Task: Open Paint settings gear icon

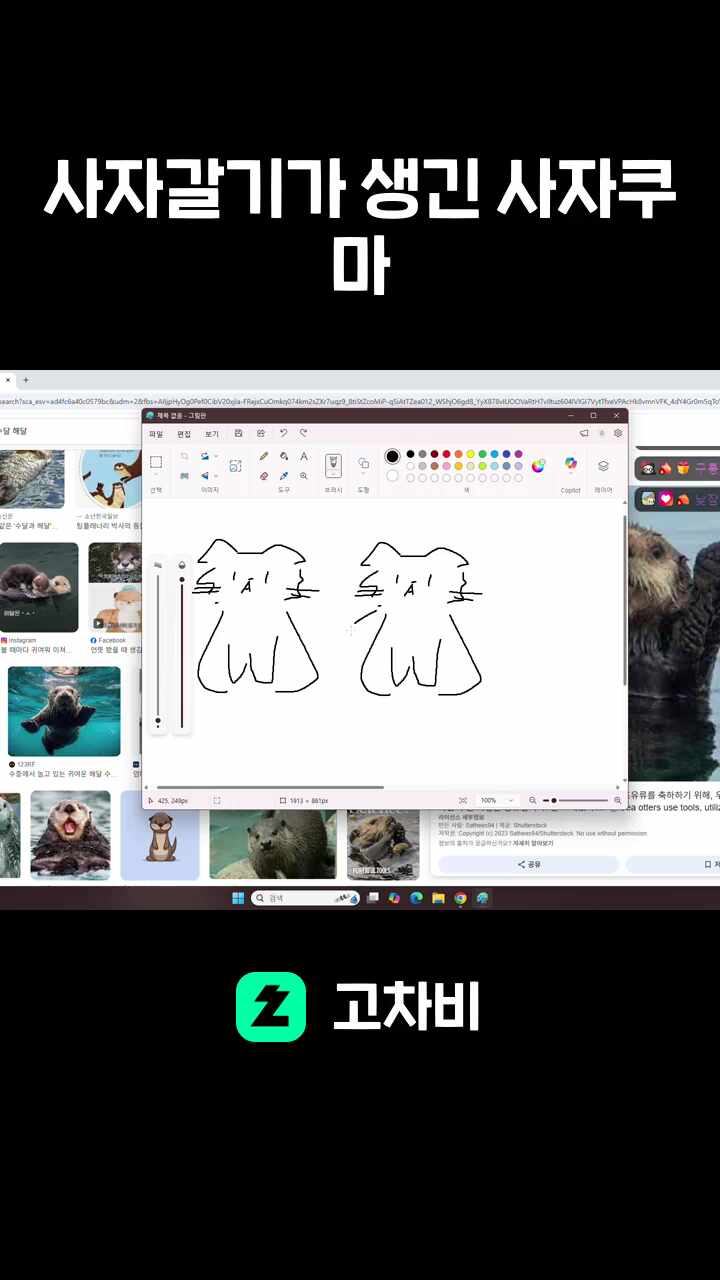Action: click(618, 433)
